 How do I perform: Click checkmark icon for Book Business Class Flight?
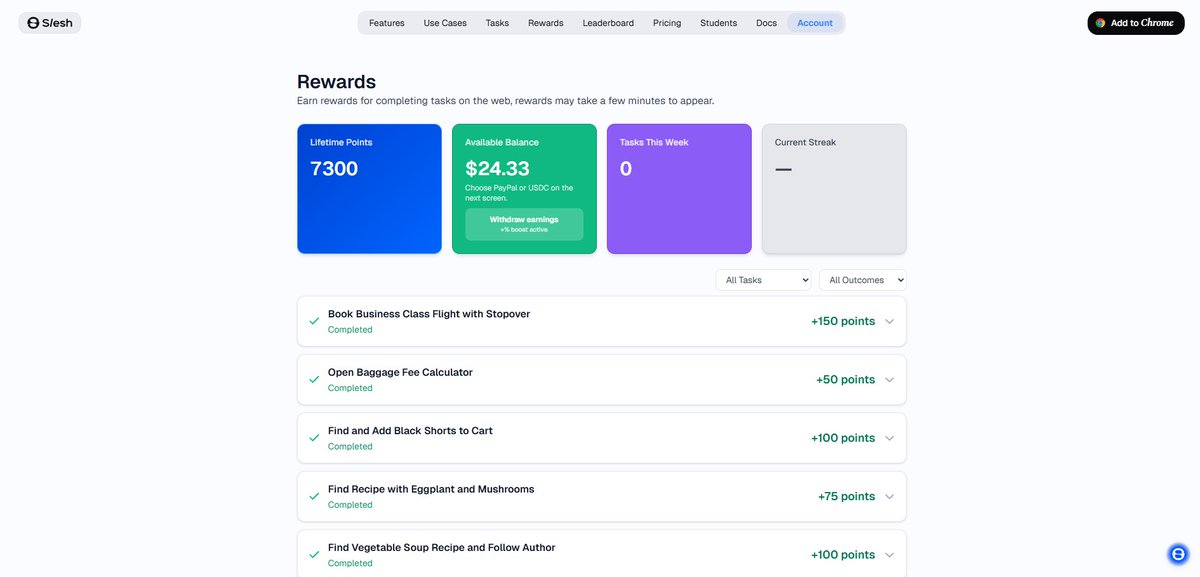pos(314,321)
